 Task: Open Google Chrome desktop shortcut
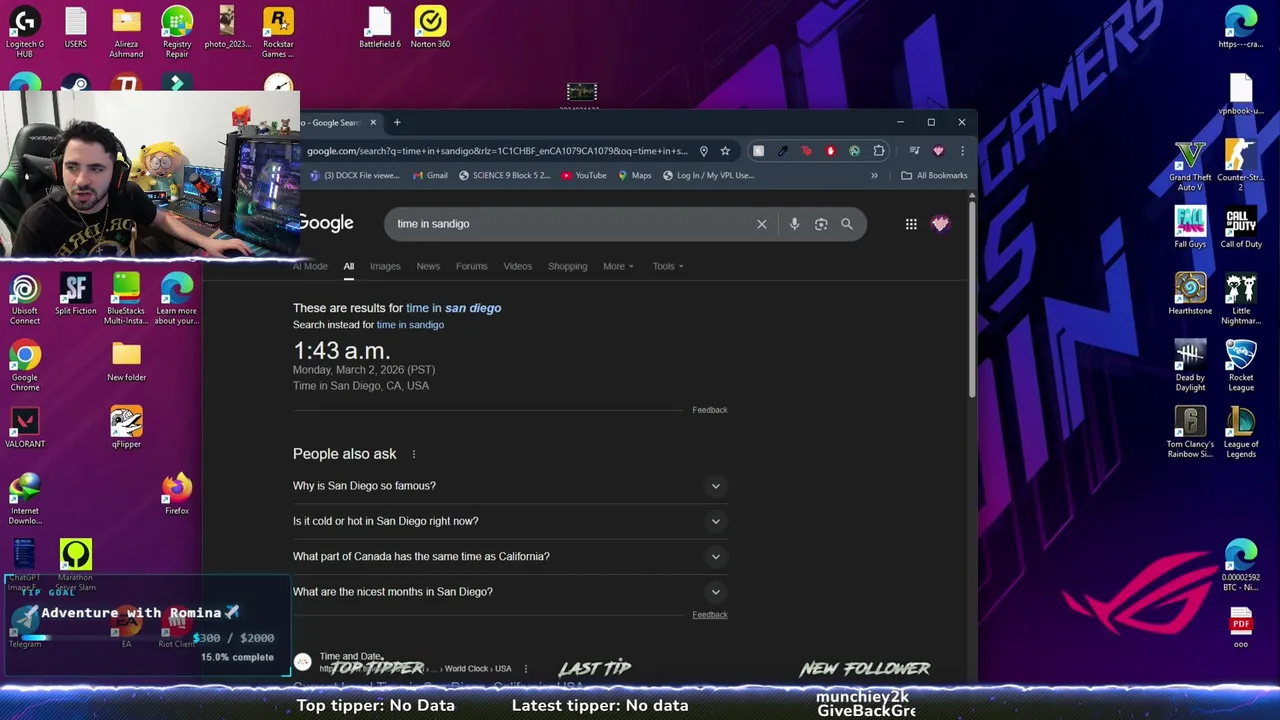tap(25, 366)
